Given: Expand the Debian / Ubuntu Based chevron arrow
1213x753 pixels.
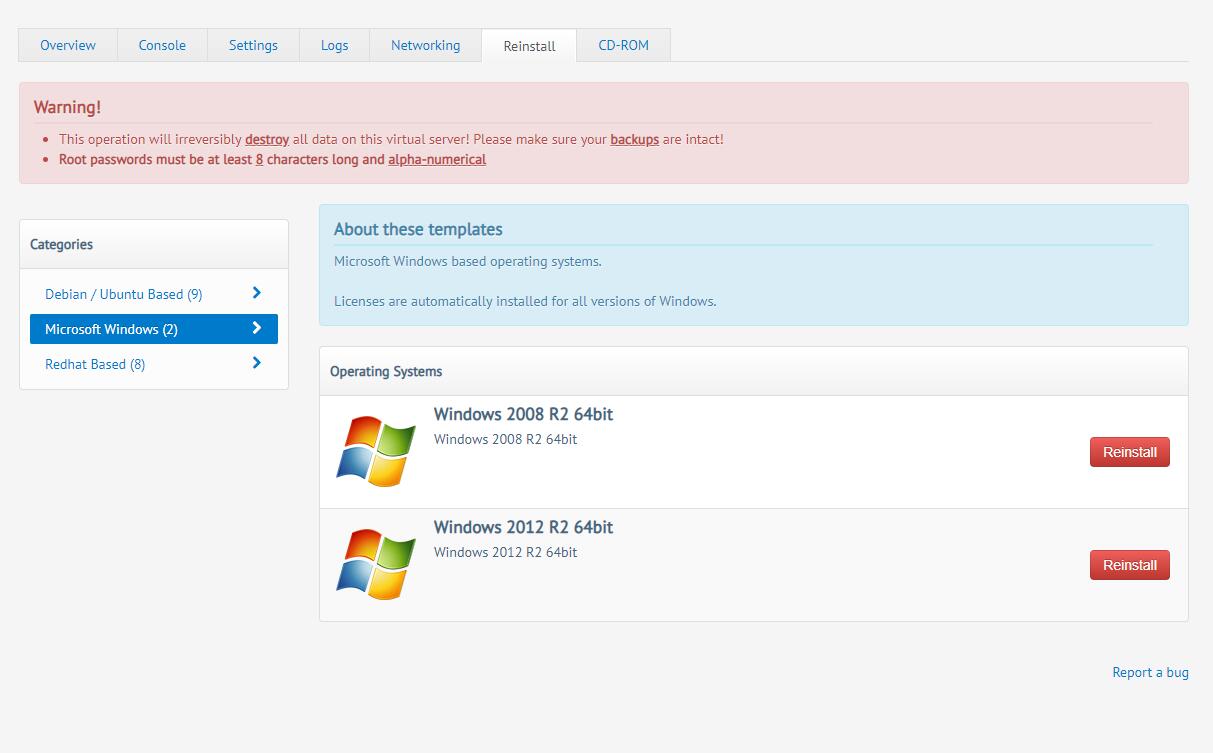Looking at the screenshot, I should pyautogui.click(x=257, y=293).
